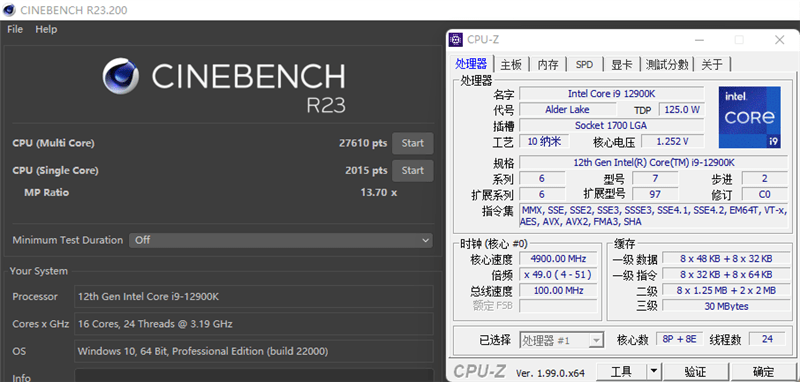Image resolution: width=800 pixels, height=382 pixels.
Task: Open the Help menu in Cinebench
Action: pyautogui.click(x=46, y=30)
